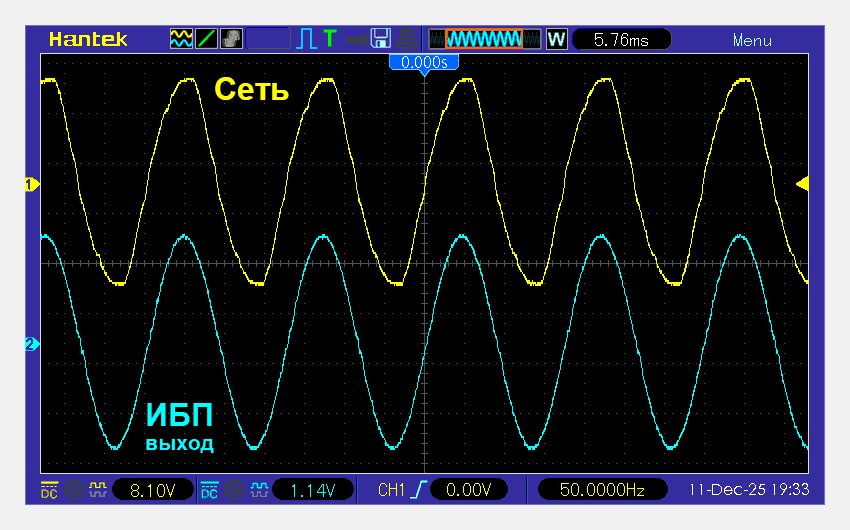Click the cyan выход label
850x530 pixels.
coord(179,444)
